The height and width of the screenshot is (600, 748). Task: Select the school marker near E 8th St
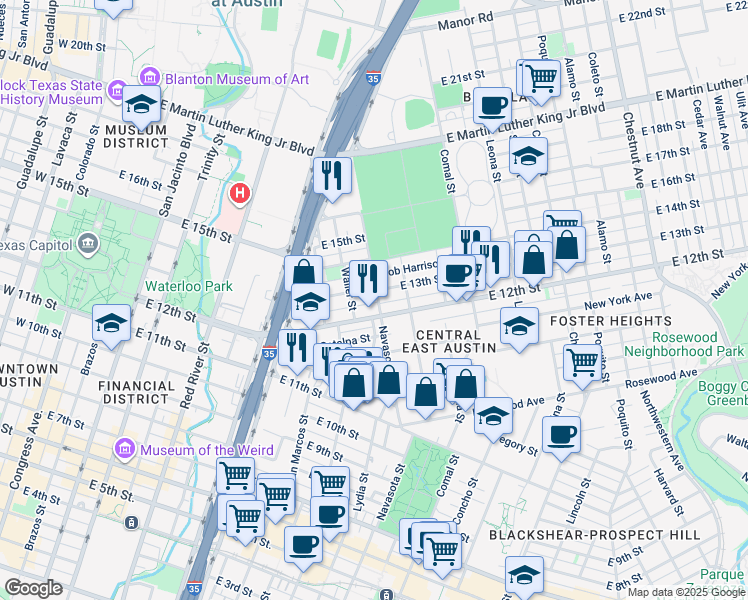point(523,575)
